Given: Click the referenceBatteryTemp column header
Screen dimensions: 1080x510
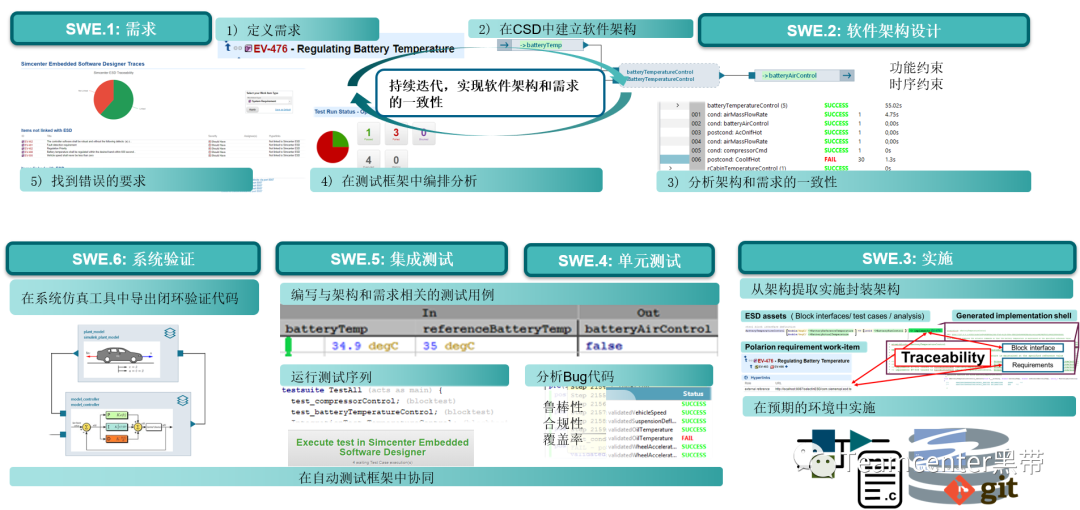Looking at the screenshot, I should coord(497,329).
